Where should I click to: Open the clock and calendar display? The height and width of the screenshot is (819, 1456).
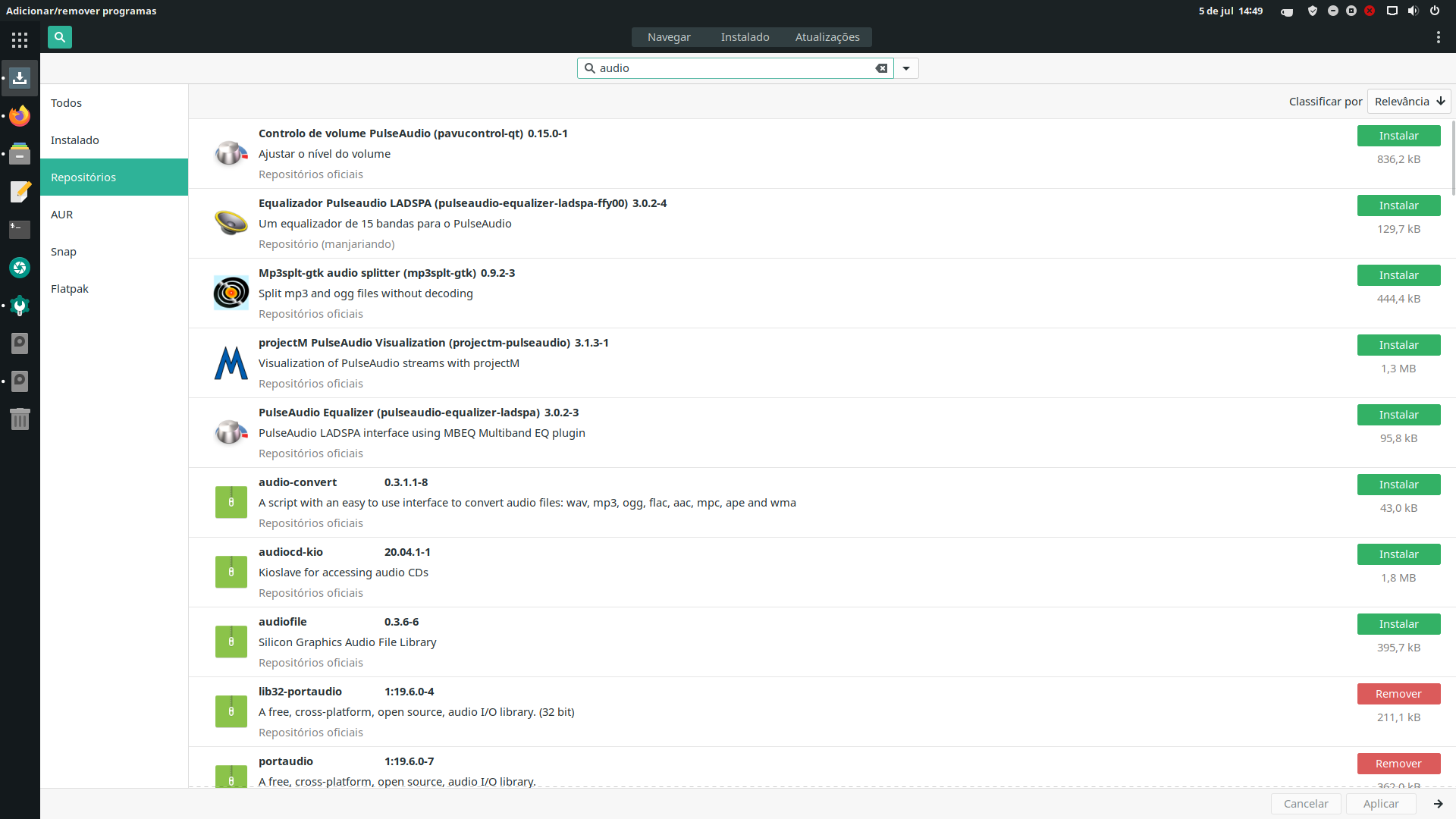point(1230,11)
